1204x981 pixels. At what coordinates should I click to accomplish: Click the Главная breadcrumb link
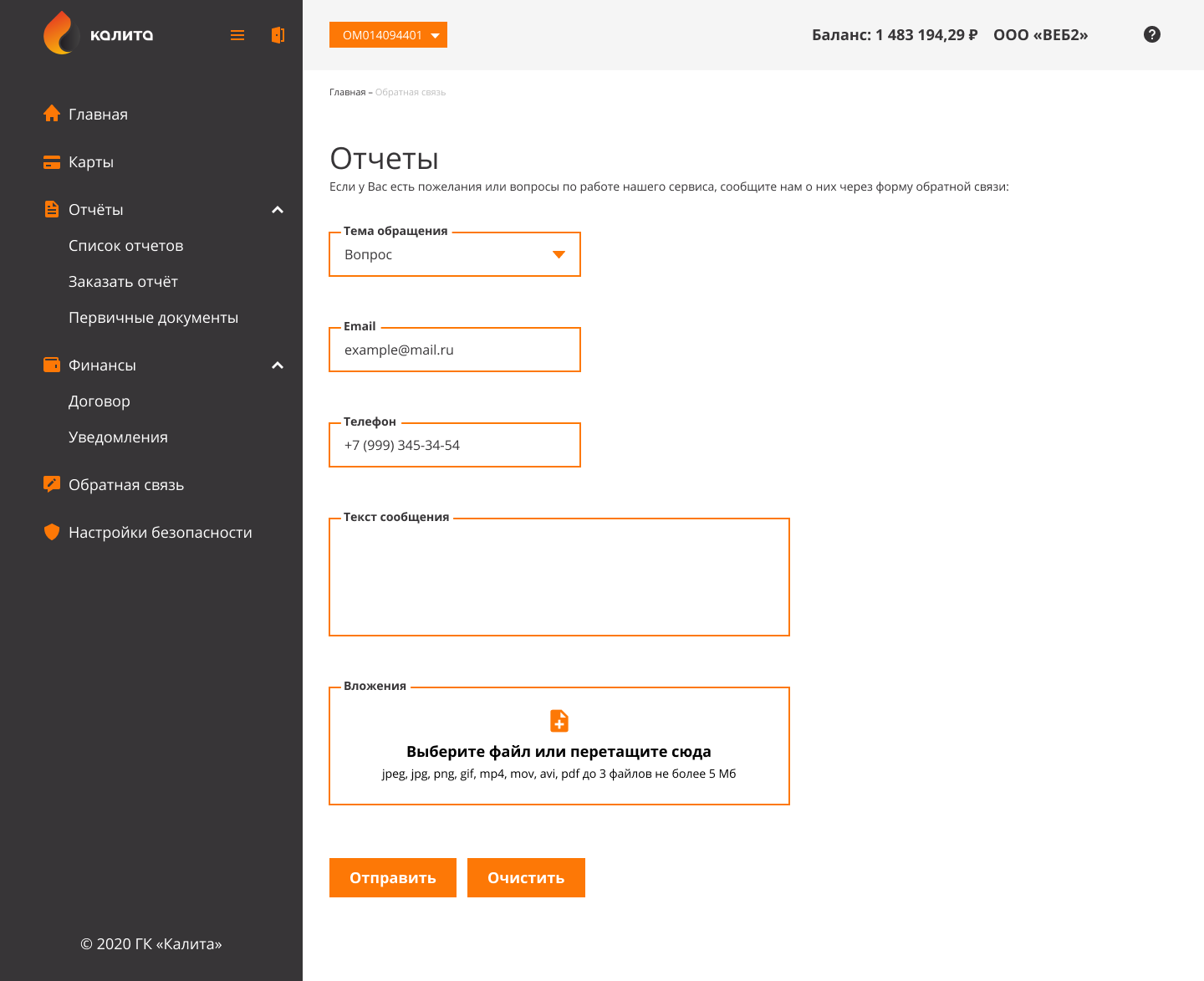click(348, 92)
